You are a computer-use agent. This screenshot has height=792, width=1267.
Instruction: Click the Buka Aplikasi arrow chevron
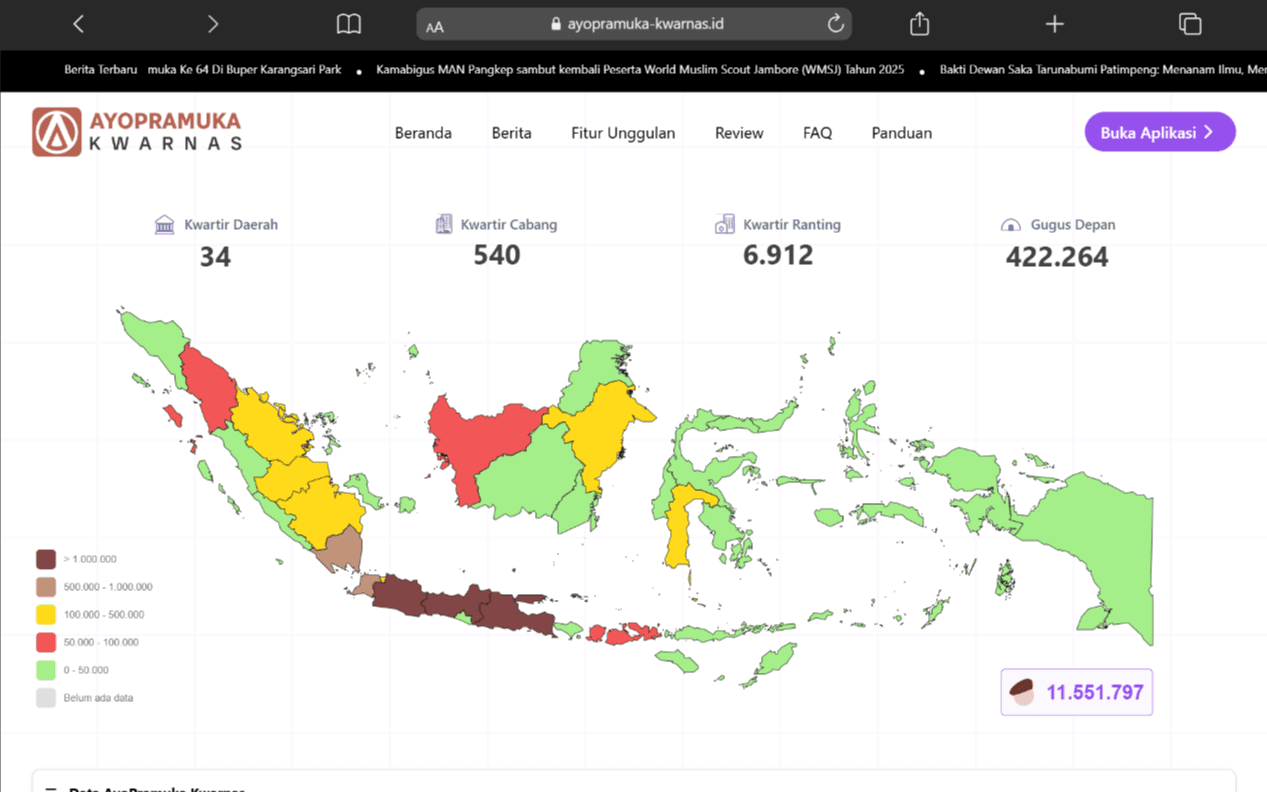[x=1208, y=131]
